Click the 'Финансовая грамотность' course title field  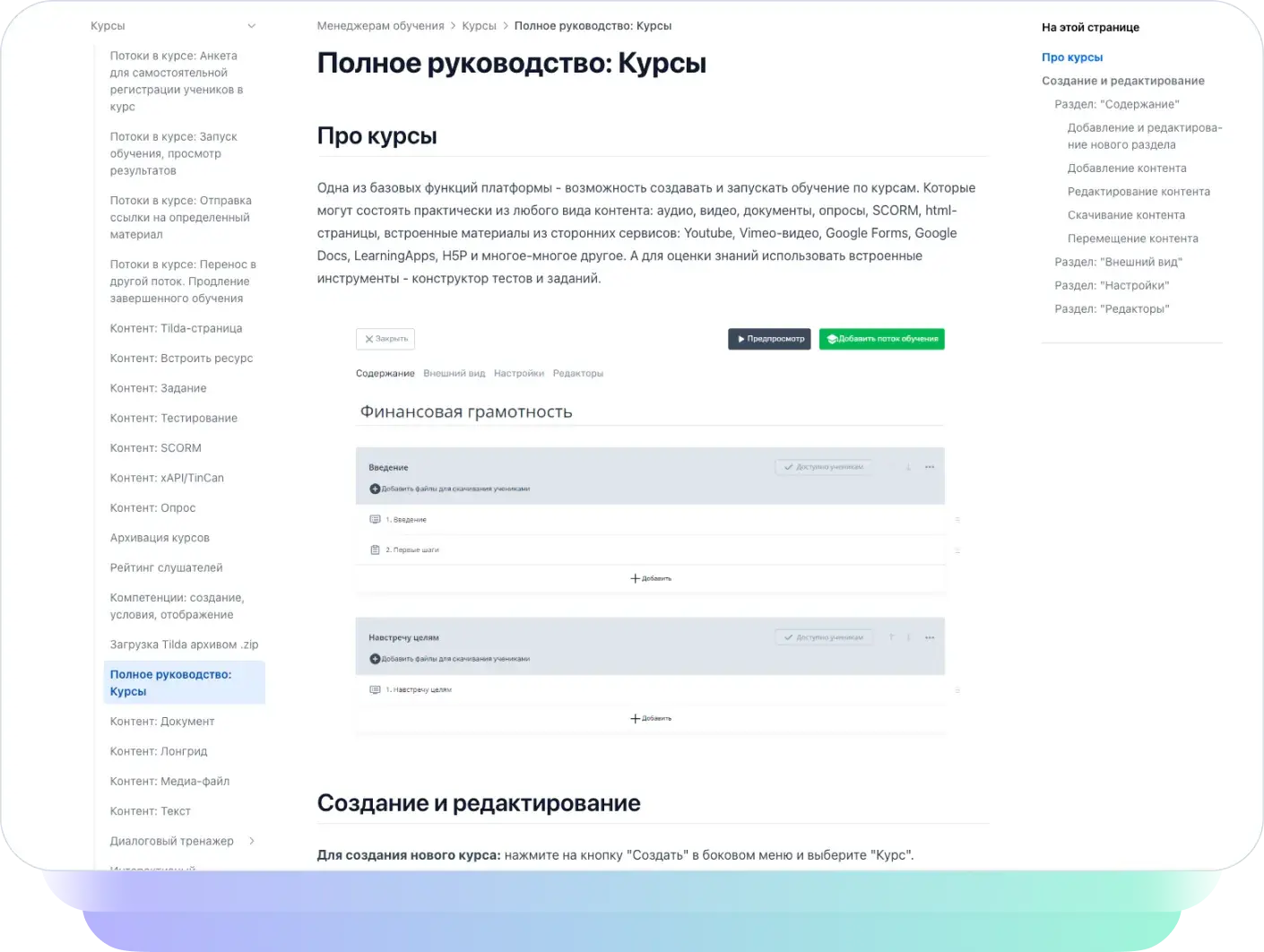pos(650,412)
